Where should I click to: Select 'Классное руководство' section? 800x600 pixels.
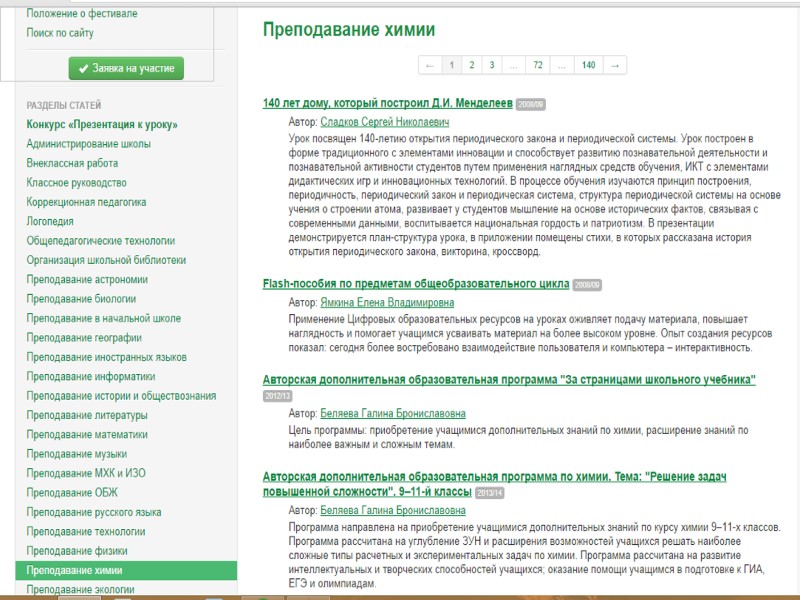[x=77, y=183]
